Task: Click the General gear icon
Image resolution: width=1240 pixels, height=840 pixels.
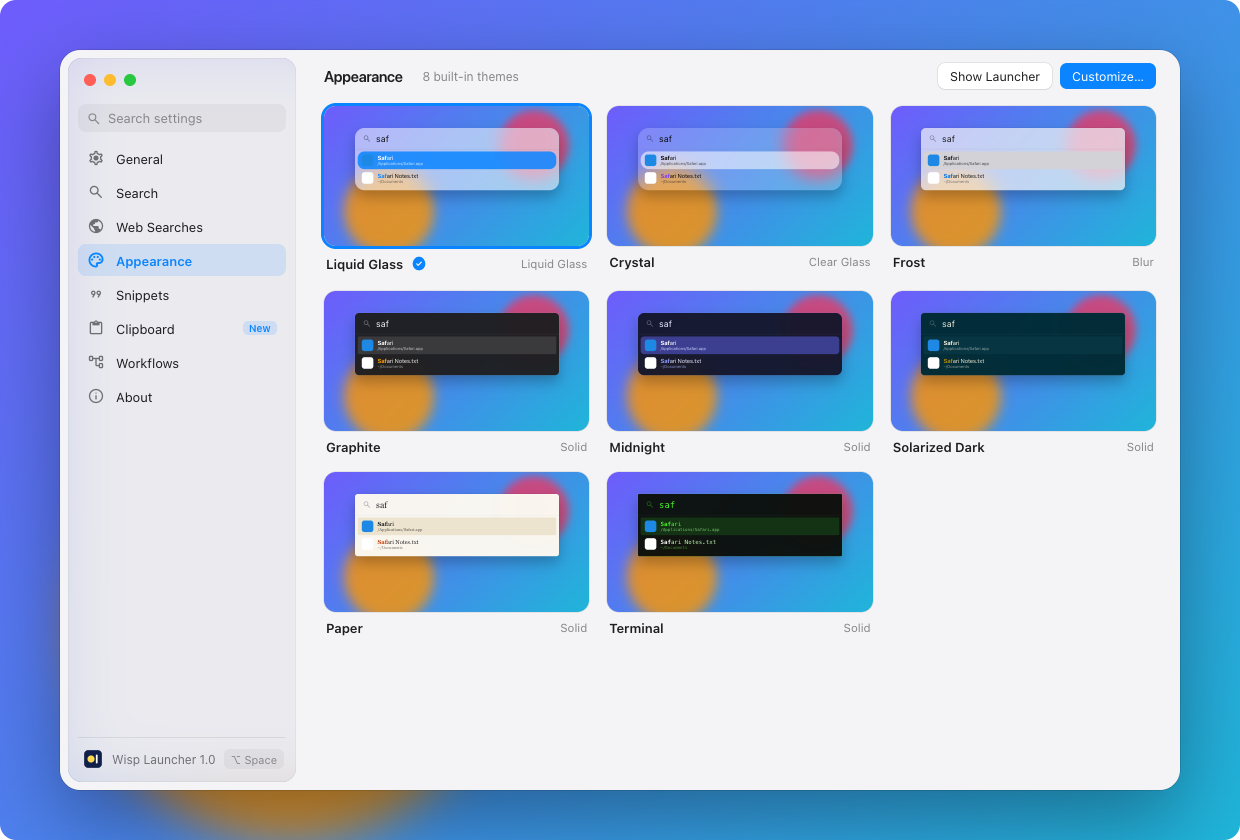Action: pyautogui.click(x=96, y=158)
